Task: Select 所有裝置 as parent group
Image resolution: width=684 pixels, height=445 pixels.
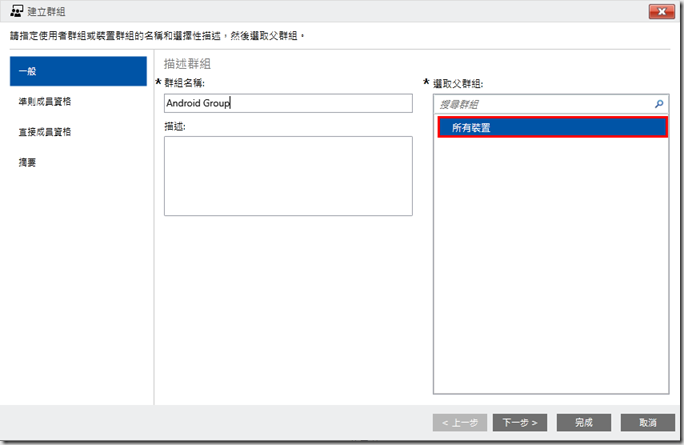Action: (552, 128)
